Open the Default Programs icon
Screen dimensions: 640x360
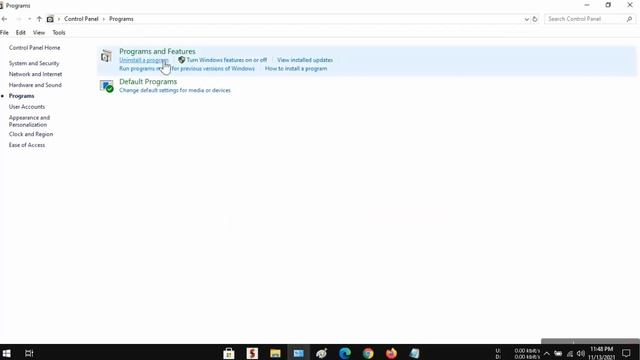tap(107, 86)
